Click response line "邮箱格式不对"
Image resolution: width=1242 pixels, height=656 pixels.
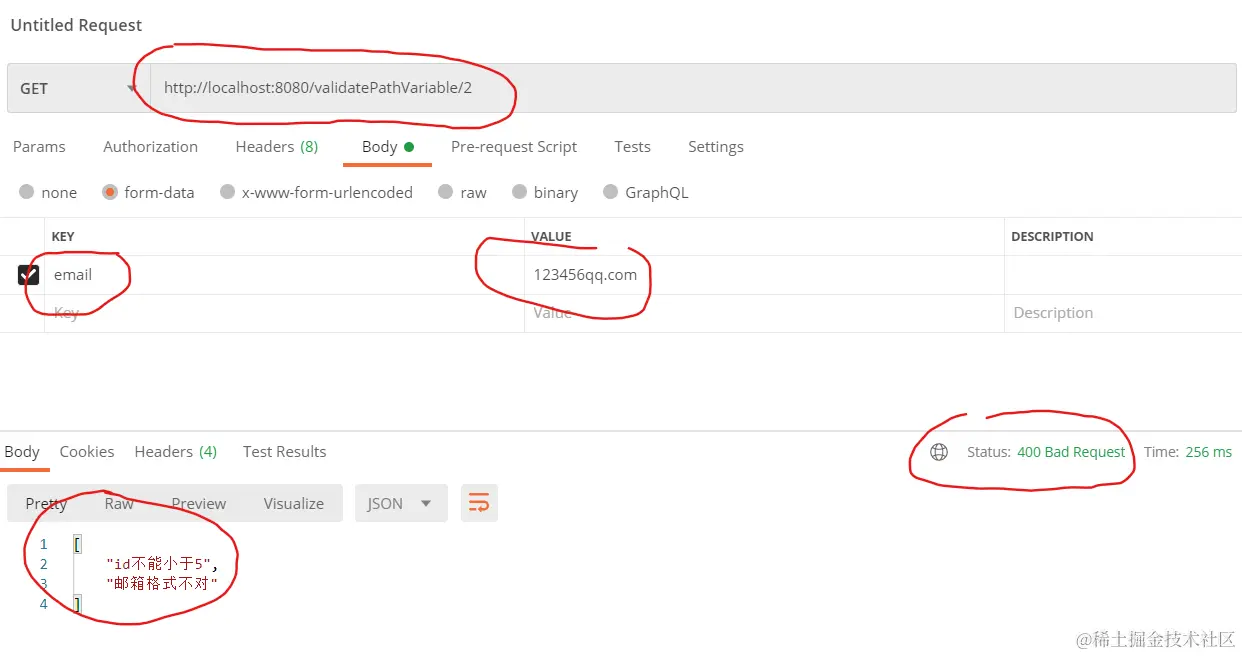tap(162, 583)
